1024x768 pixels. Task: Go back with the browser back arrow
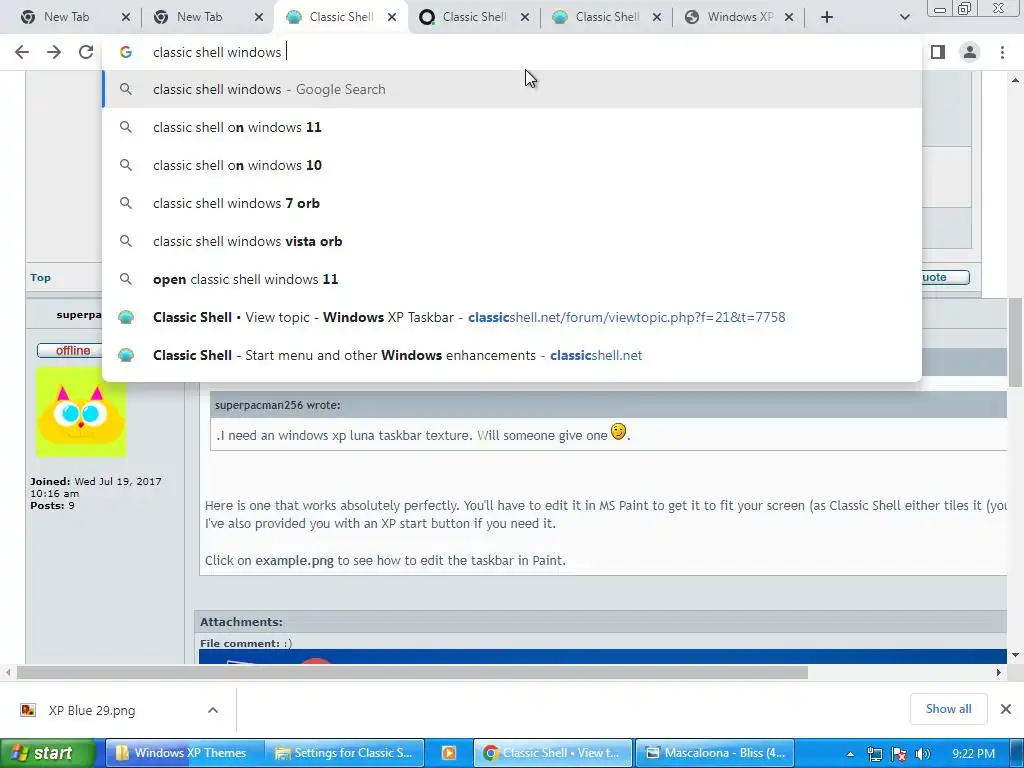[22, 52]
